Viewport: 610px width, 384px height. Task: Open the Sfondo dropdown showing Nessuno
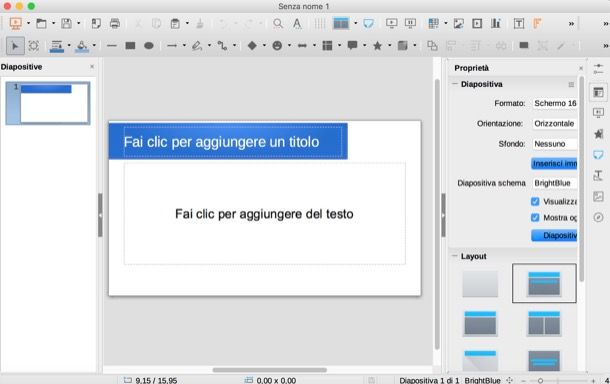(554, 144)
